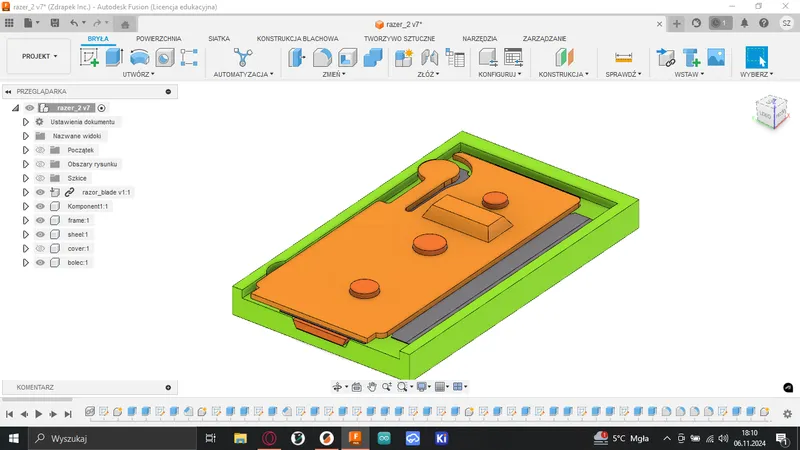Expand the Nazwane widoki folder
The image size is (800, 450).
[x=26, y=136]
